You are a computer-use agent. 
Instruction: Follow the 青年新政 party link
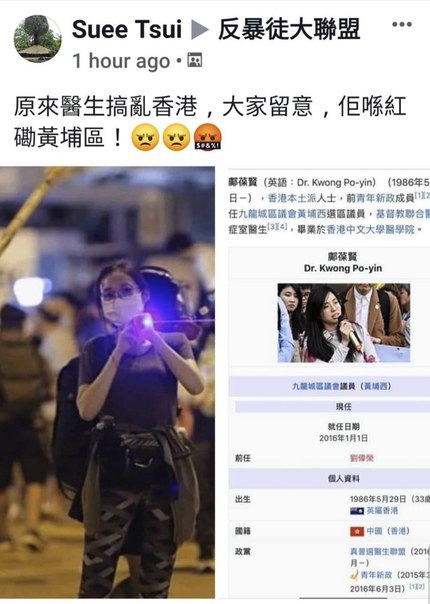tap(376, 575)
